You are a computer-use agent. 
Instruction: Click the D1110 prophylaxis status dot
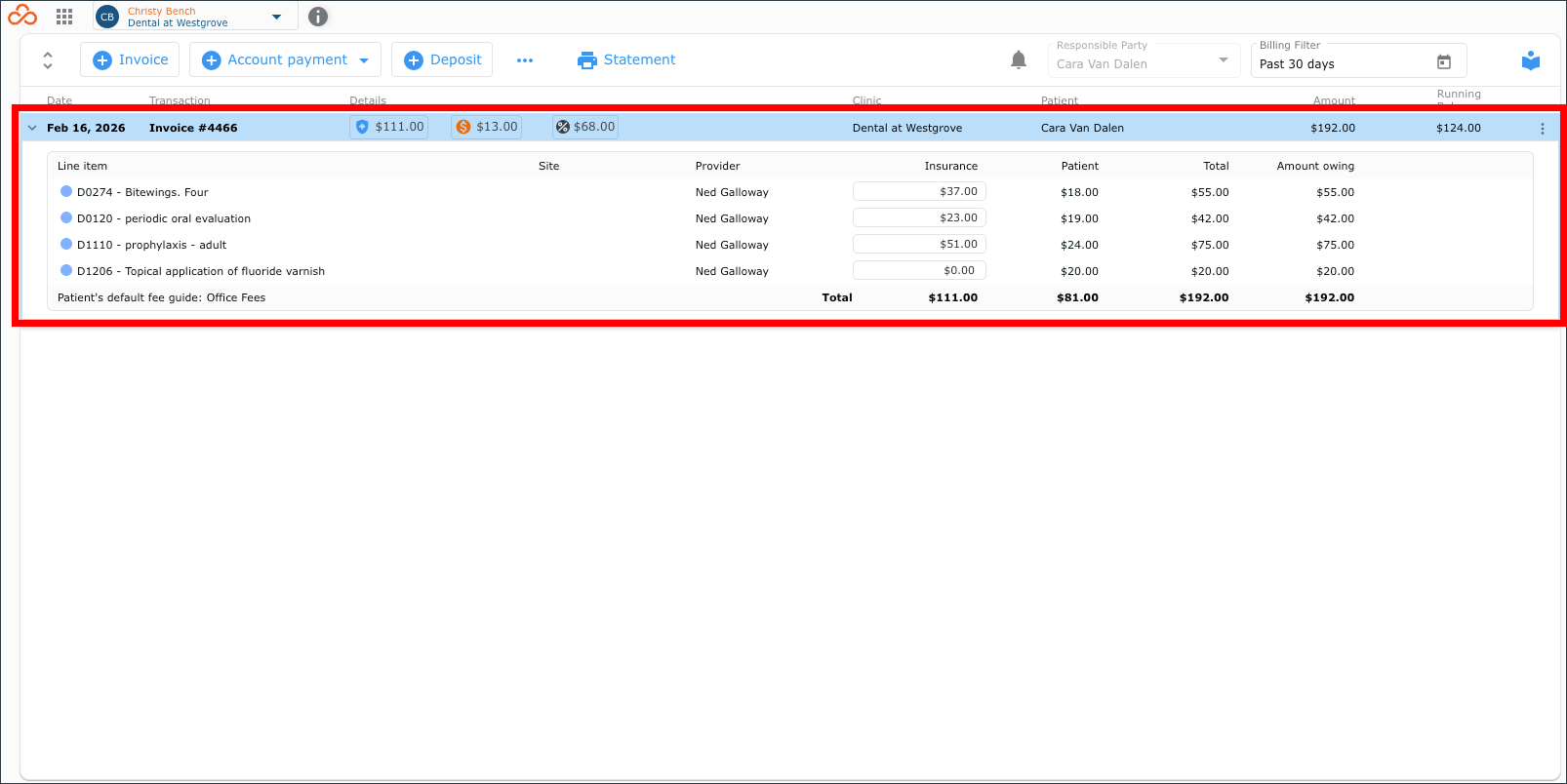pyautogui.click(x=66, y=244)
